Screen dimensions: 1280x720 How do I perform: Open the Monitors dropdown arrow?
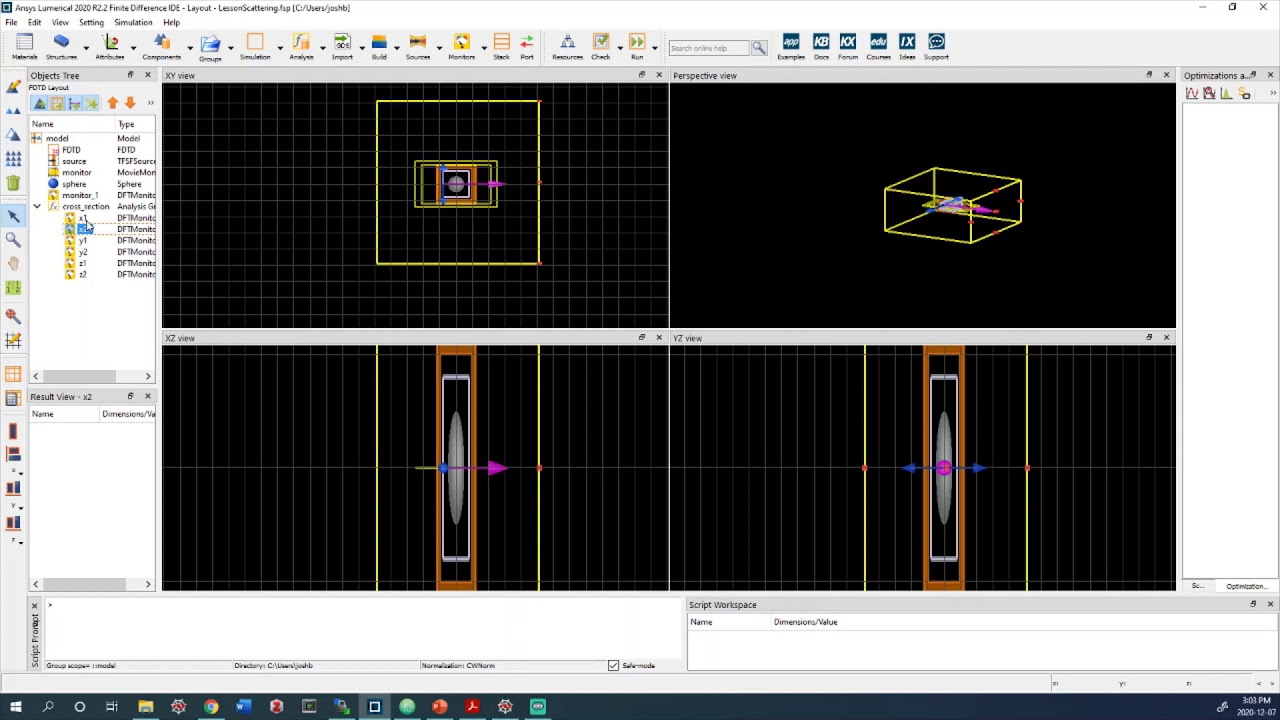click(484, 47)
